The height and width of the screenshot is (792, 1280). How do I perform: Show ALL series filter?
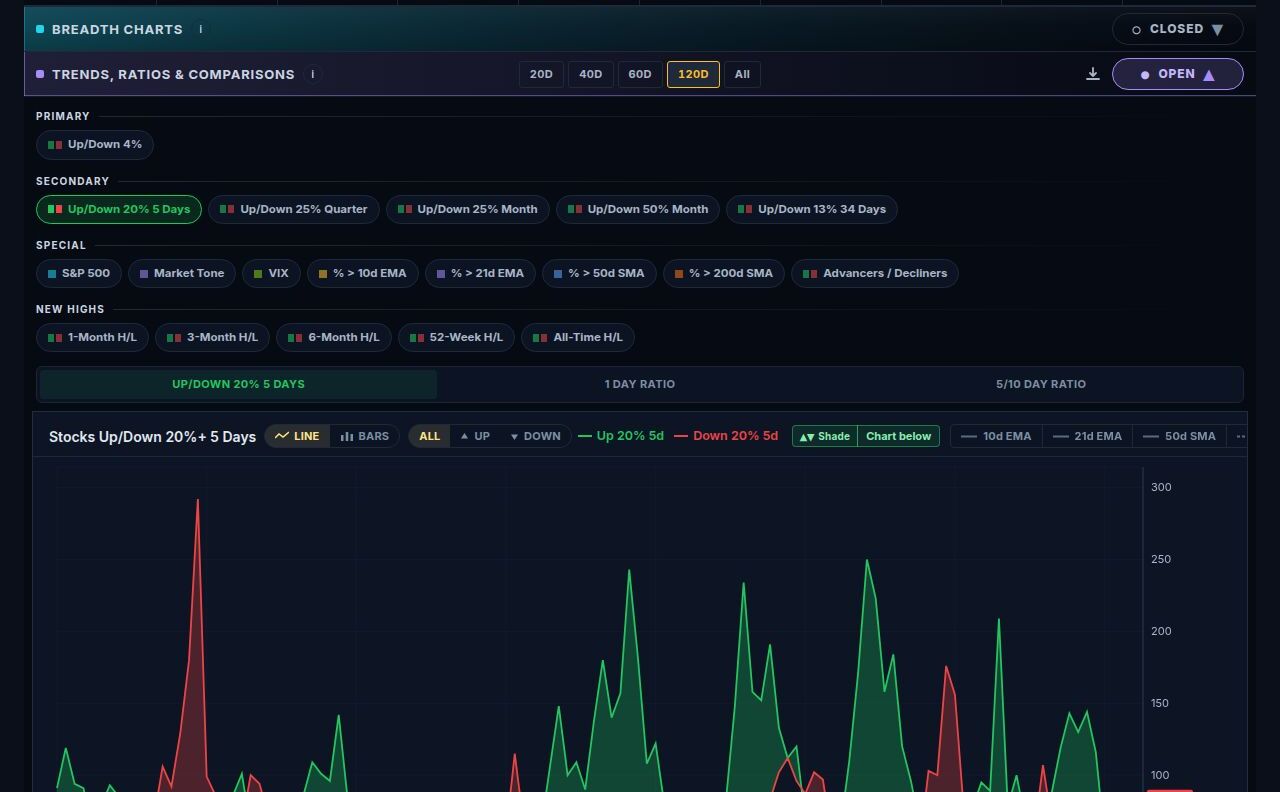coord(429,436)
